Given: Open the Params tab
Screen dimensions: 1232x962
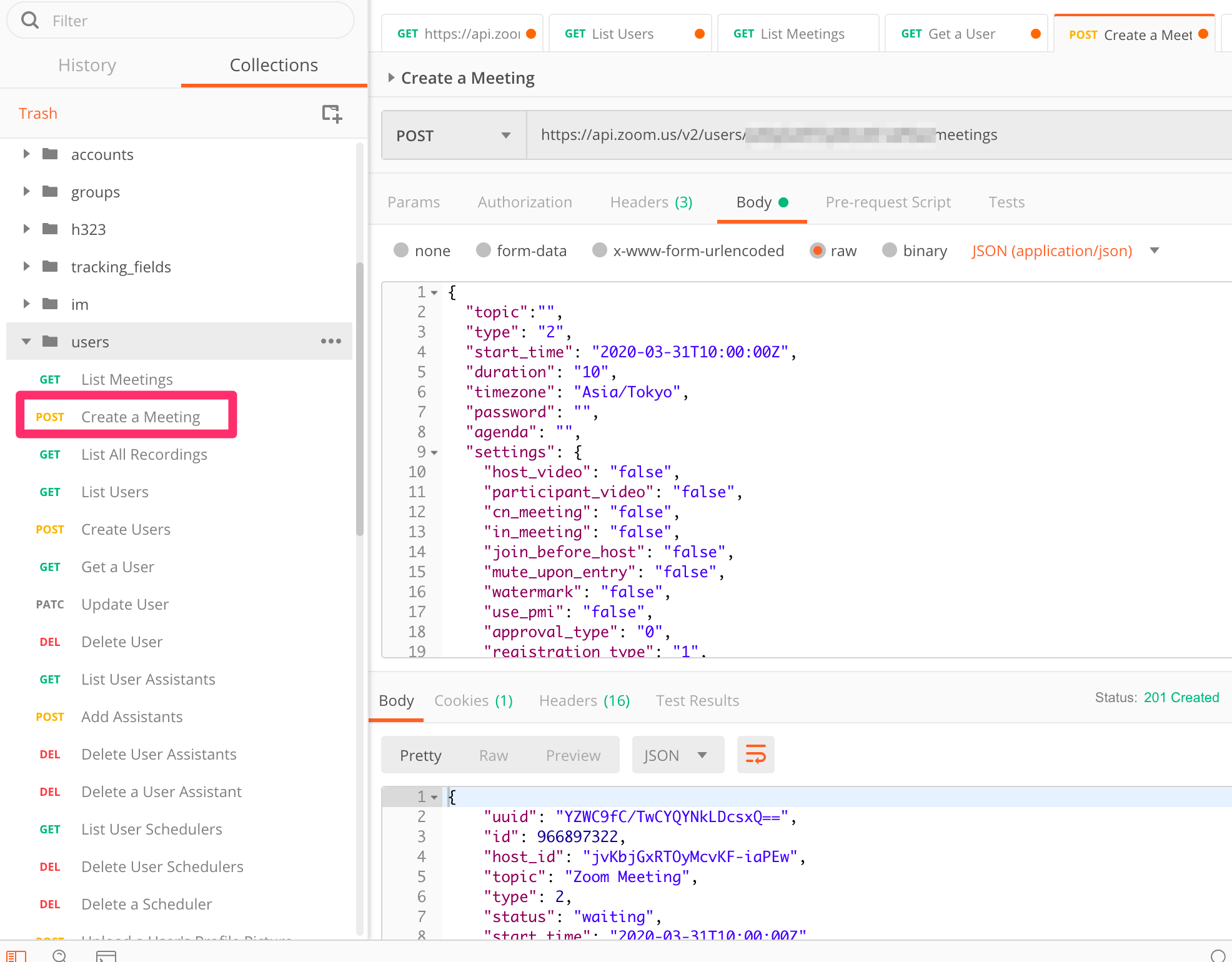Looking at the screenshot, I should 414,202.
